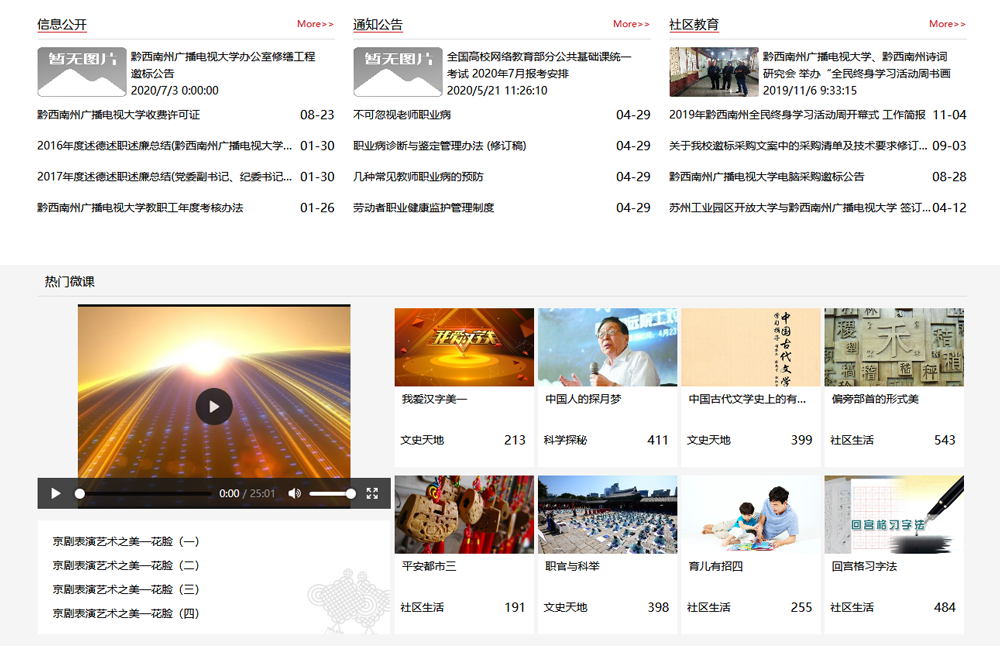Click the small play icon in video controls
This screenshot has height=654, width=1000.
56,493
